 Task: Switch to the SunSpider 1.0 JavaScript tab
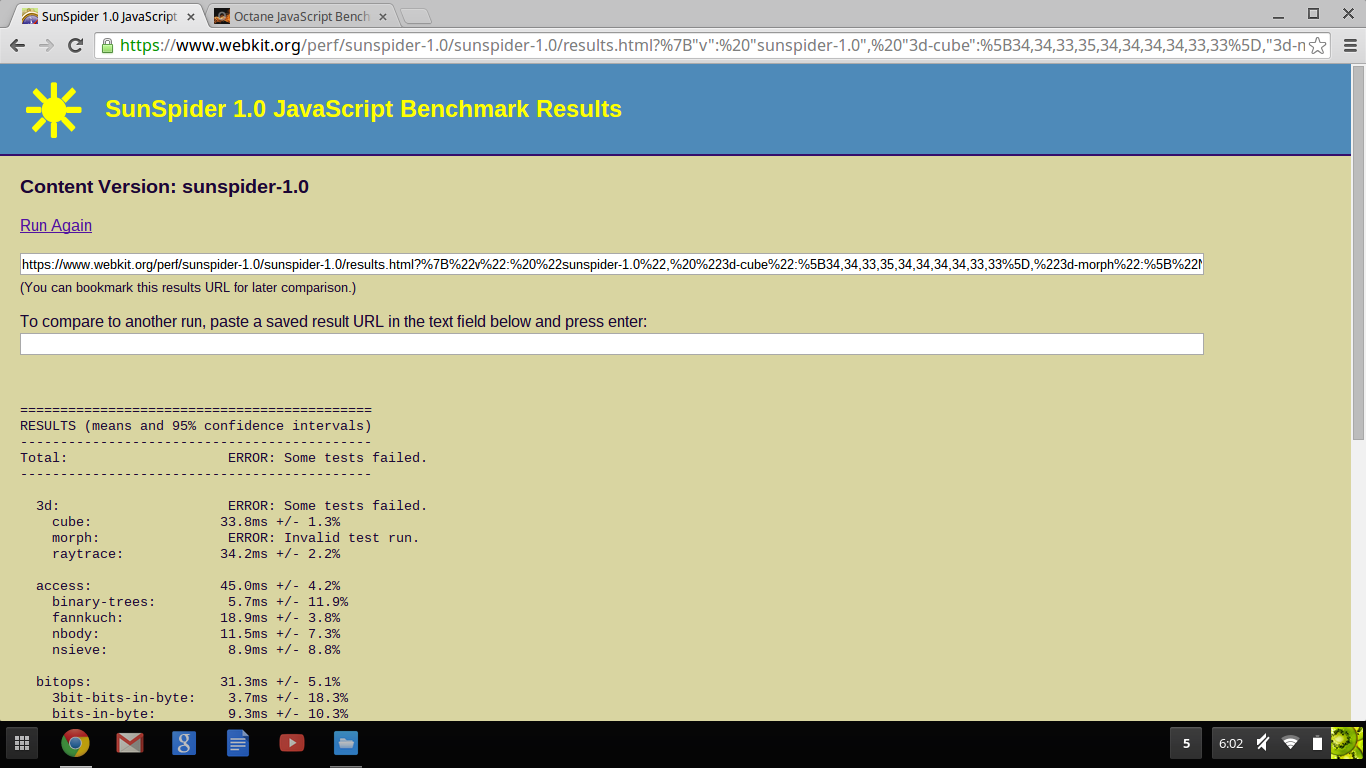(108, 16)
